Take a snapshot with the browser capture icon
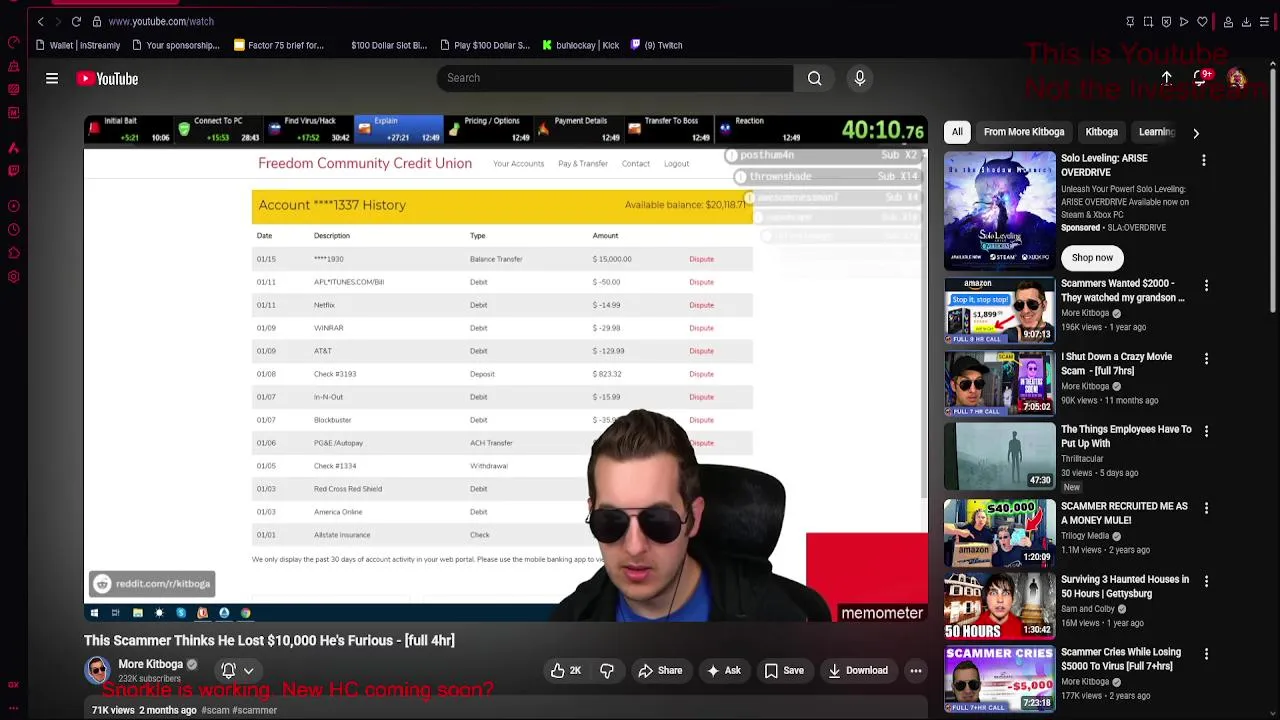This screenshot has width=1280, height=720. pos(1148,21)
